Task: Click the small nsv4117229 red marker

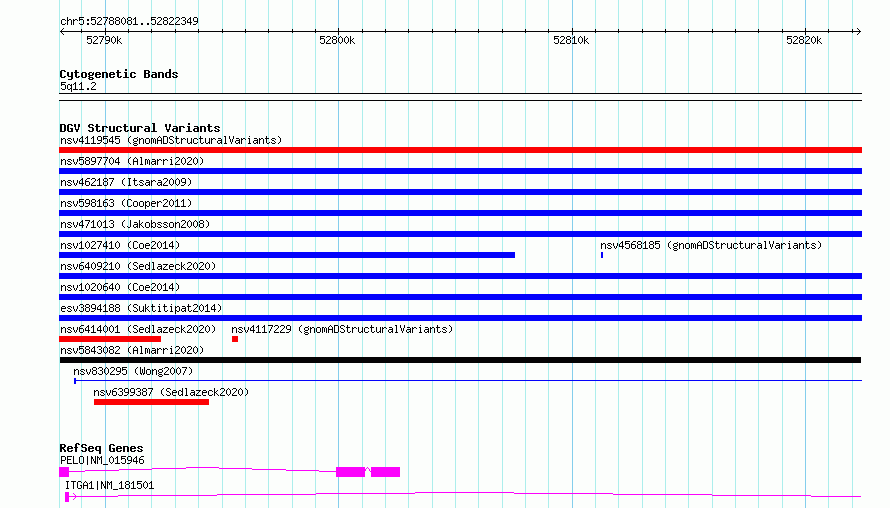Action: (x=235, y=339)
